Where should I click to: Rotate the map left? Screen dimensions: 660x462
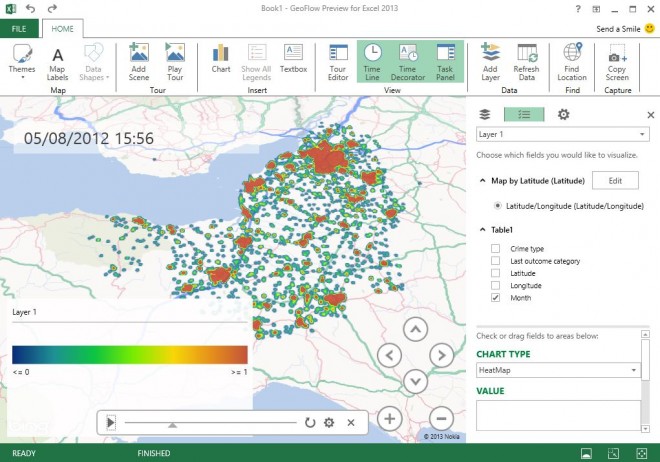tap(389, 356)
